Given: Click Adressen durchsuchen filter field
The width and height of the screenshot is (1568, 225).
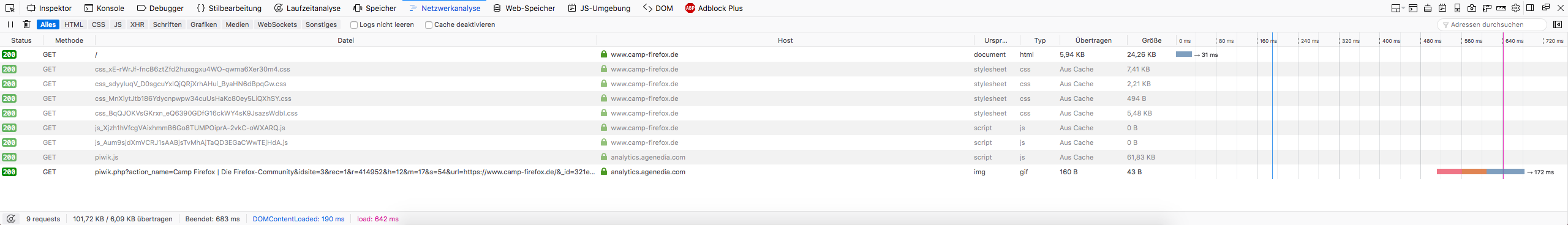Looking at the screenshot, I should [x=1492, y=24].
